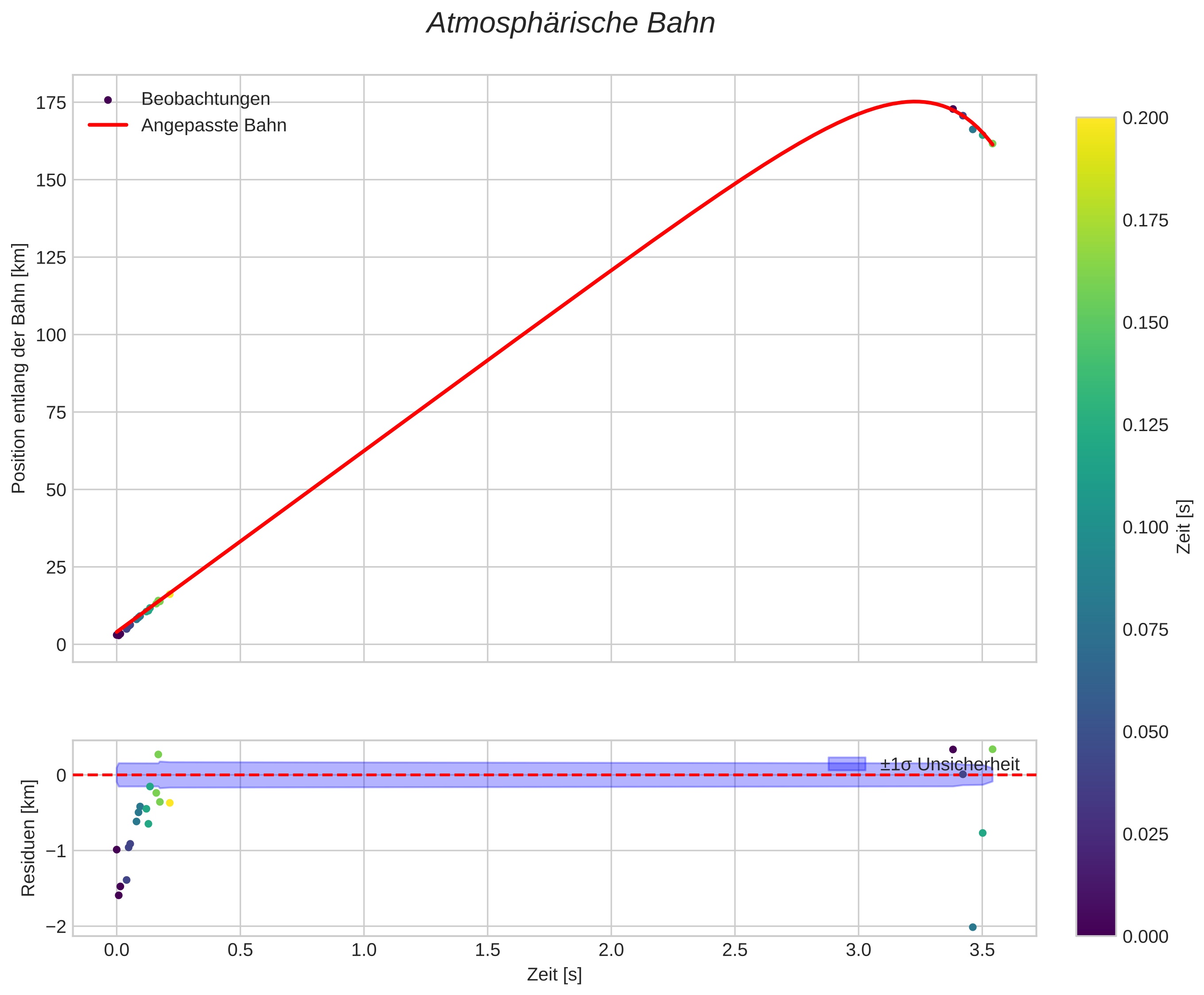Click the red line sample in legend
The height and width of the screenshot is (995, 1204).
click(108, 125)
